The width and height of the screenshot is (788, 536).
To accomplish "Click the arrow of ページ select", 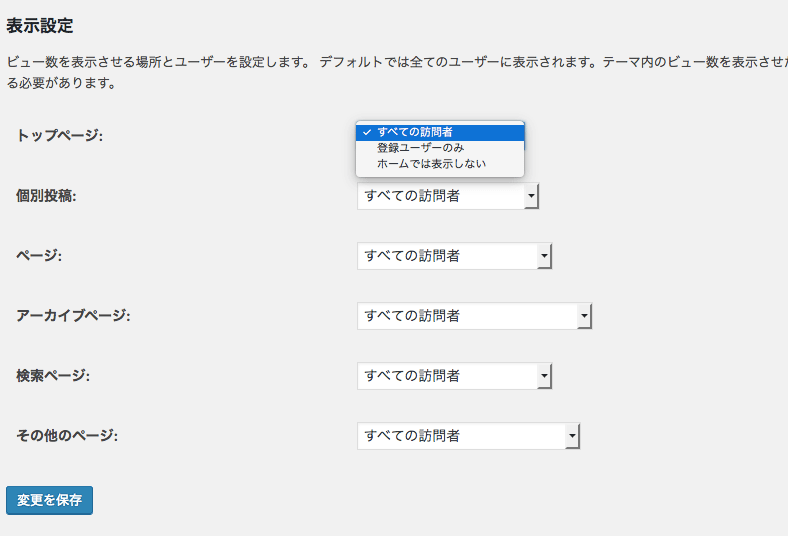I will point(544,256).
